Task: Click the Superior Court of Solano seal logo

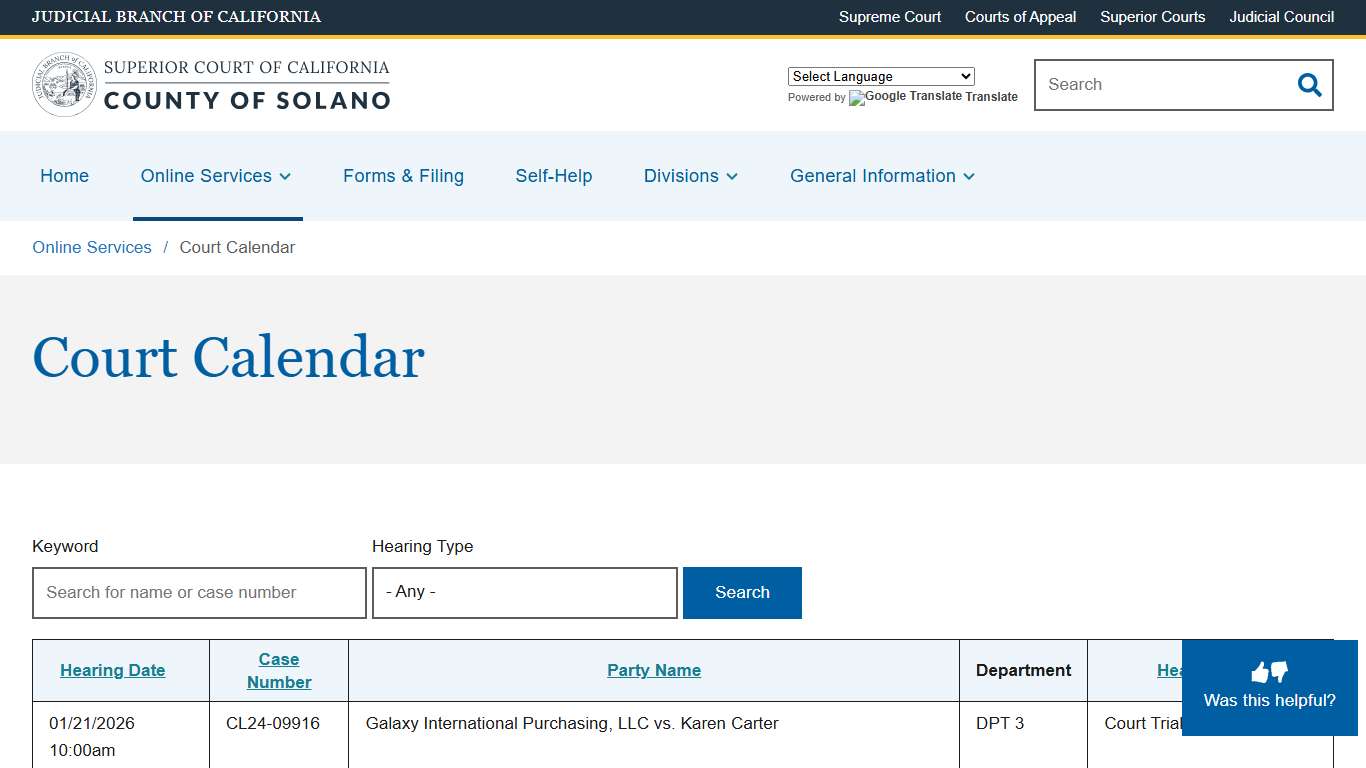Action: (63, 83)
